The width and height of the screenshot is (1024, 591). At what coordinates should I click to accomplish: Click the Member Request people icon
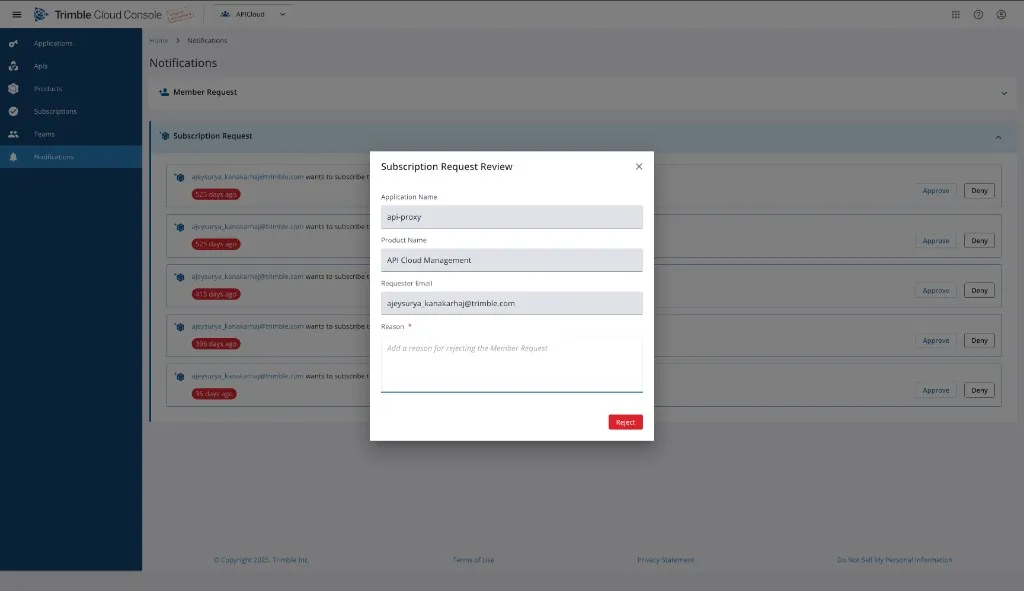click(164, 92)
